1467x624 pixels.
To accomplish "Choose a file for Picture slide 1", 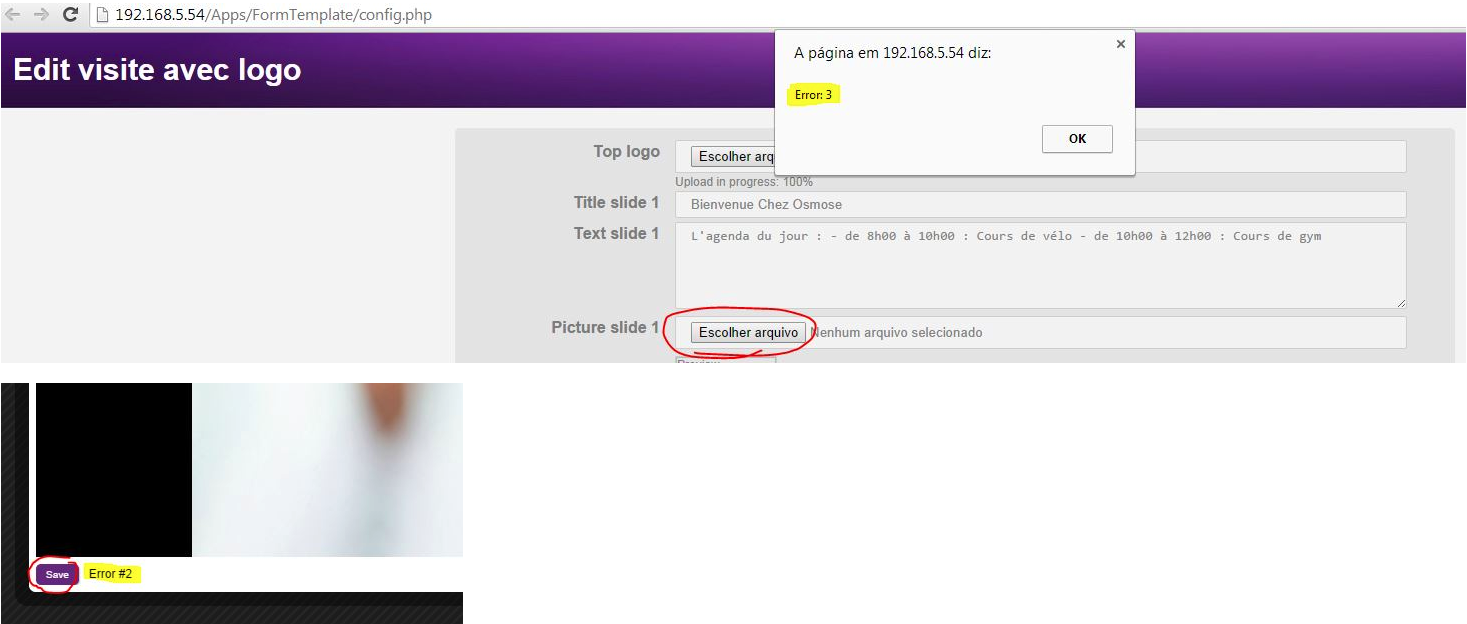I will tap(748, 333).
